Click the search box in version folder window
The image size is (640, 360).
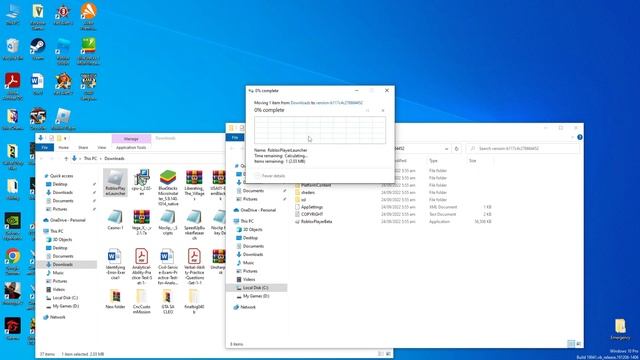pos(522,149)
